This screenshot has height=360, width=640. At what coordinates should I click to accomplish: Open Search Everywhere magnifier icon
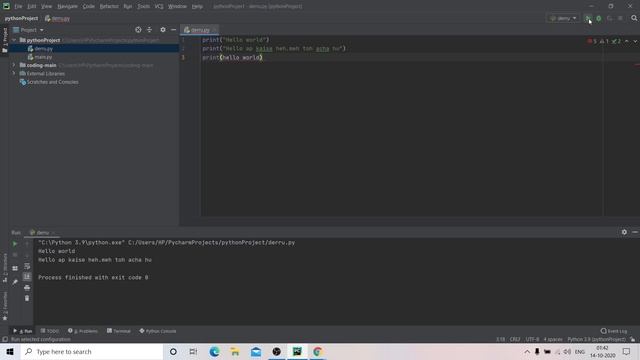(x=634, y=18)
